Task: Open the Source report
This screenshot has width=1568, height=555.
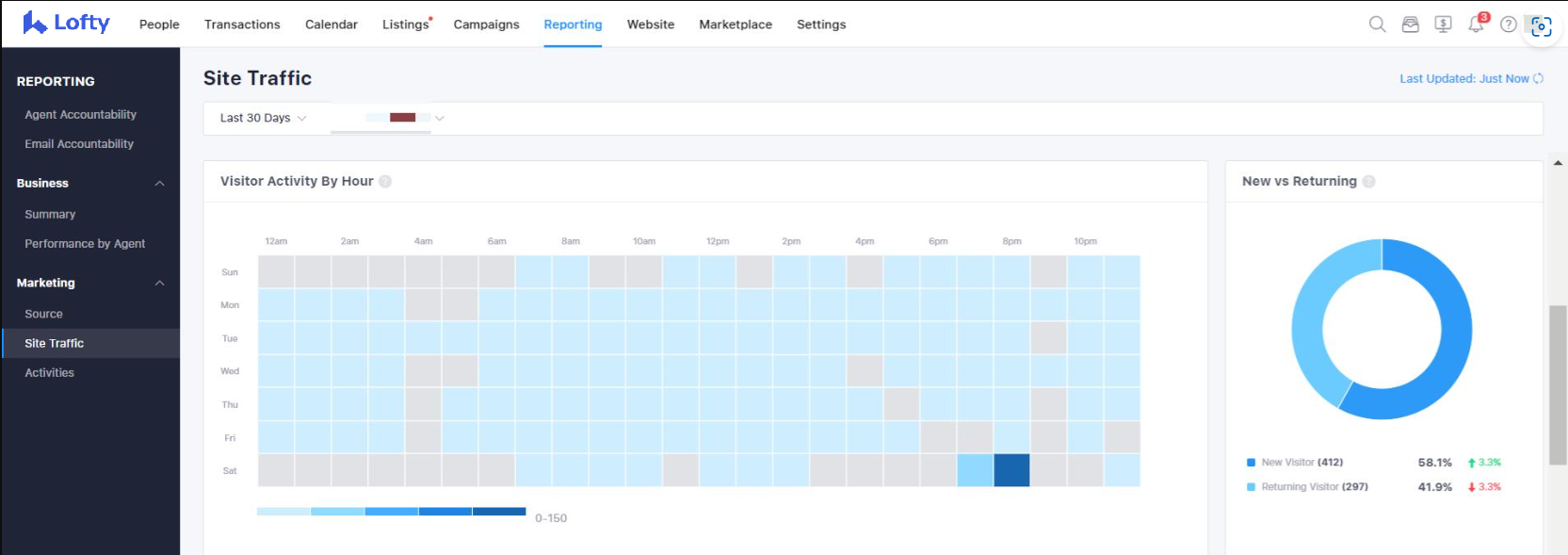Action: [43, 314]
